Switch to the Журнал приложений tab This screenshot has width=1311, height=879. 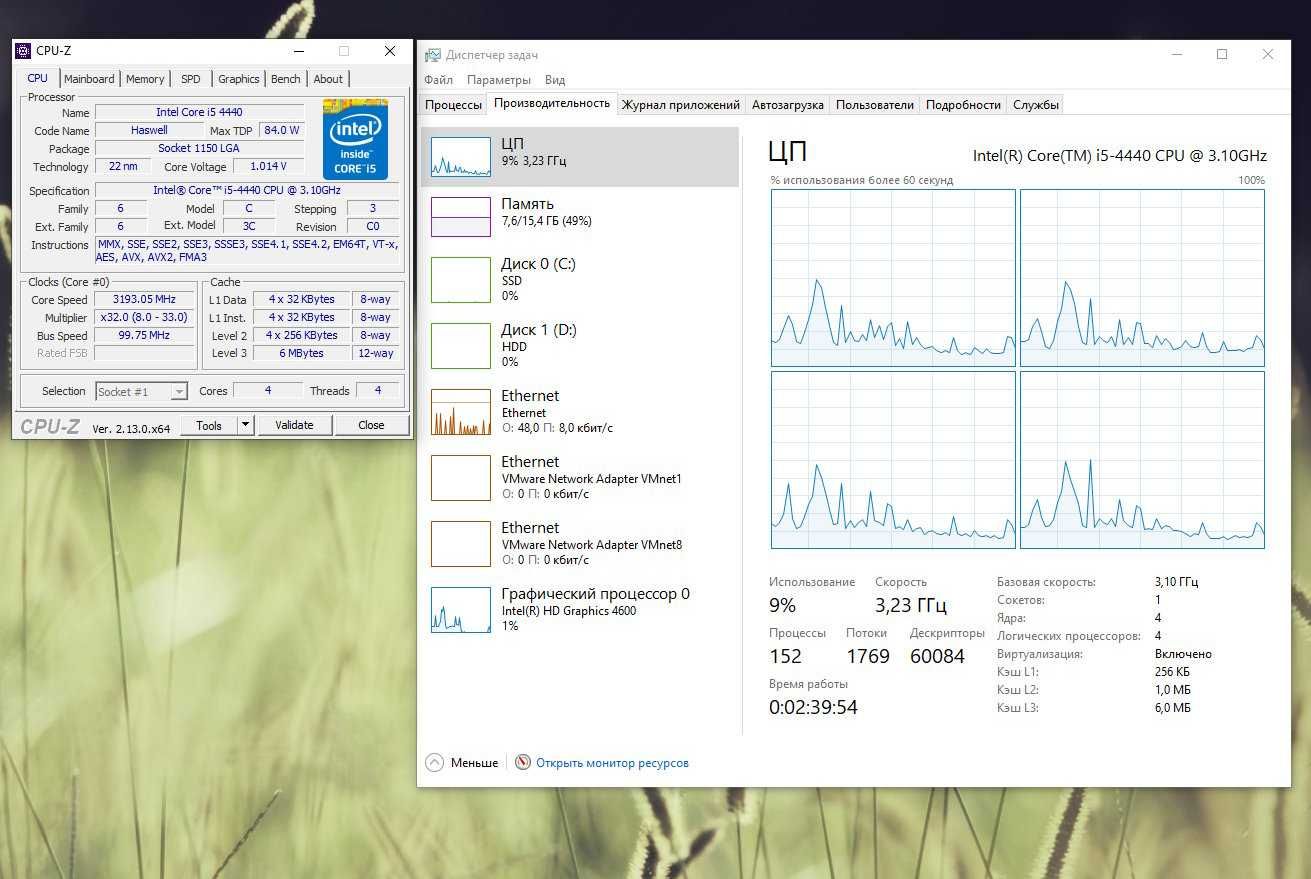click(x=681, y=104)
